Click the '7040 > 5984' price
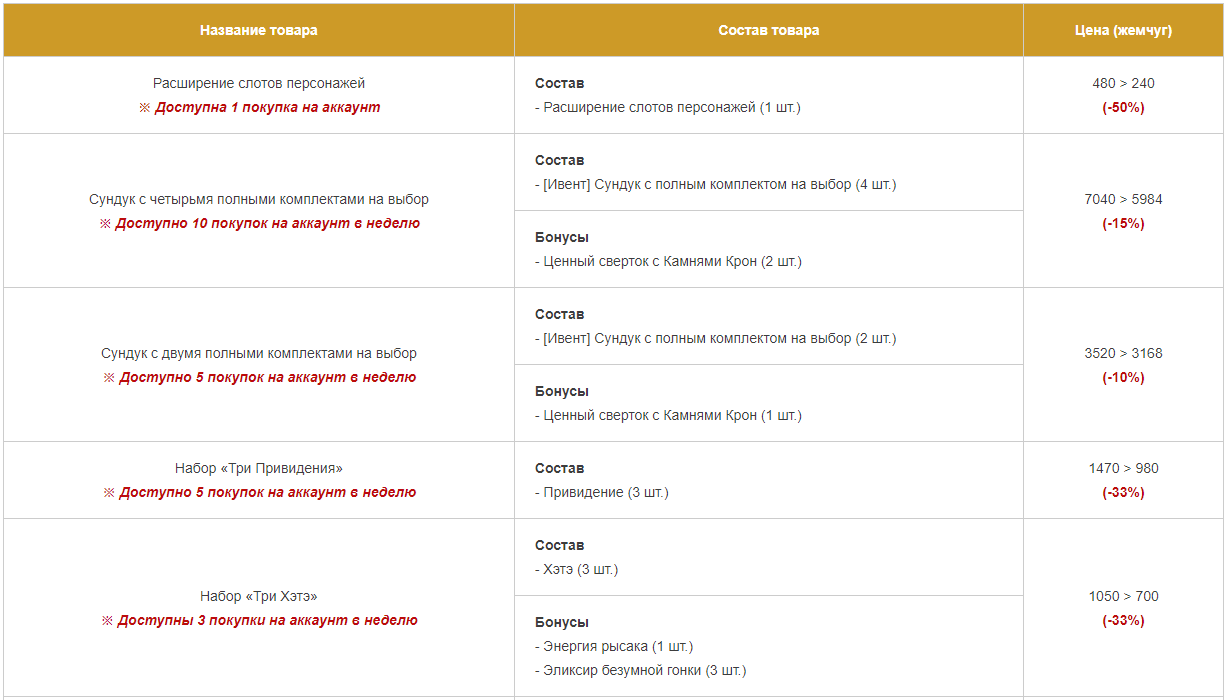 coord(1124,199)
